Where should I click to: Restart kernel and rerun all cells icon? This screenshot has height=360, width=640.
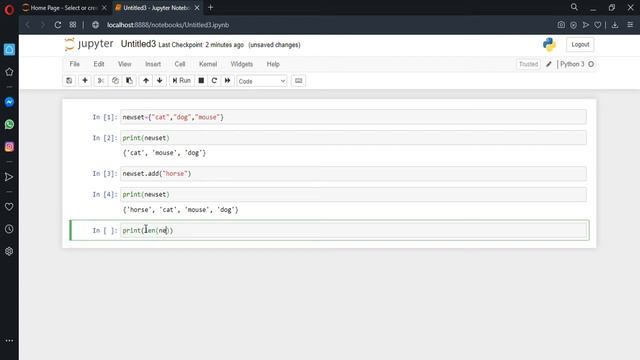pos(227,81)
